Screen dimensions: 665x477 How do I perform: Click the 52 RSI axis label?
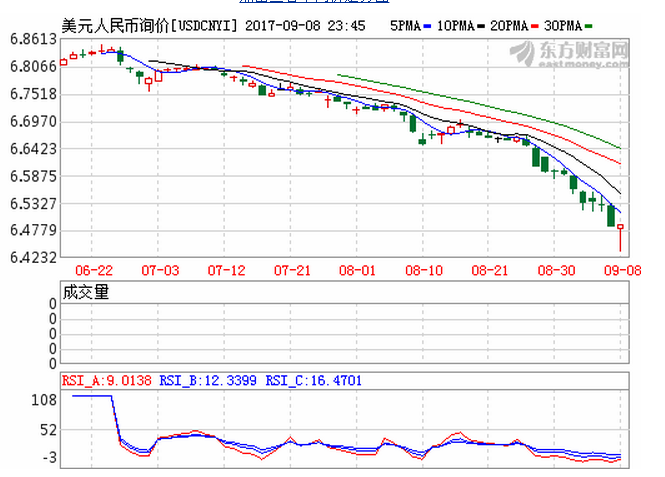pyautogui.click(x=48, y=431)
